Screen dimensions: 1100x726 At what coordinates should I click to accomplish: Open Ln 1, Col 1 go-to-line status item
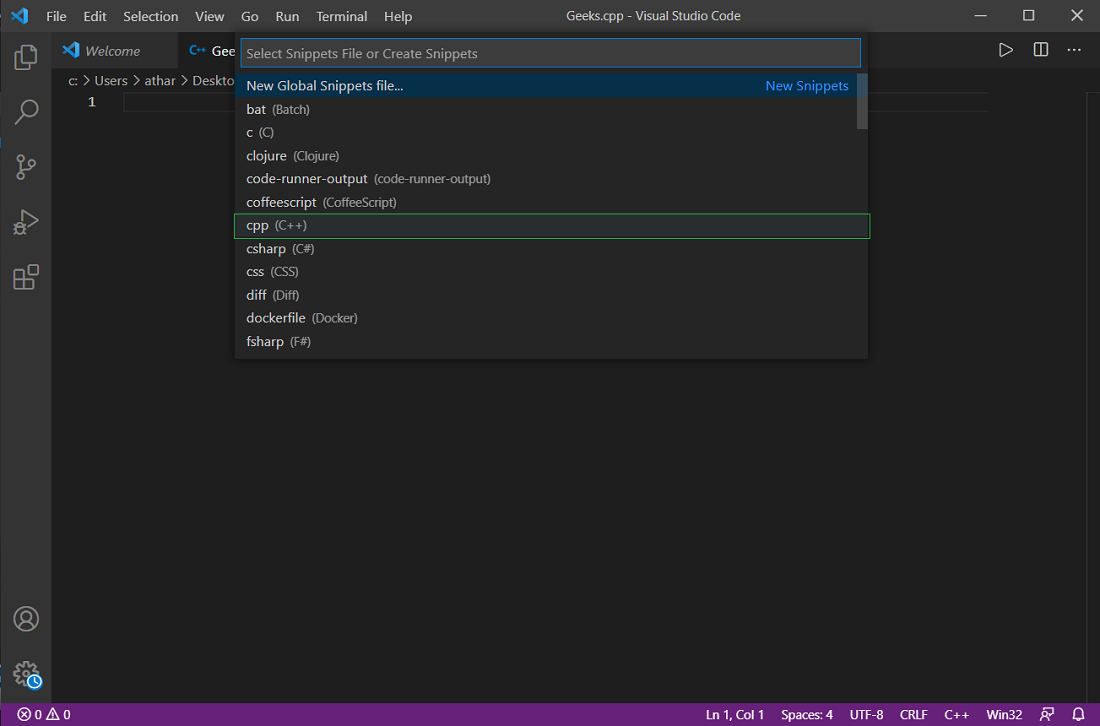coord(735,714)
